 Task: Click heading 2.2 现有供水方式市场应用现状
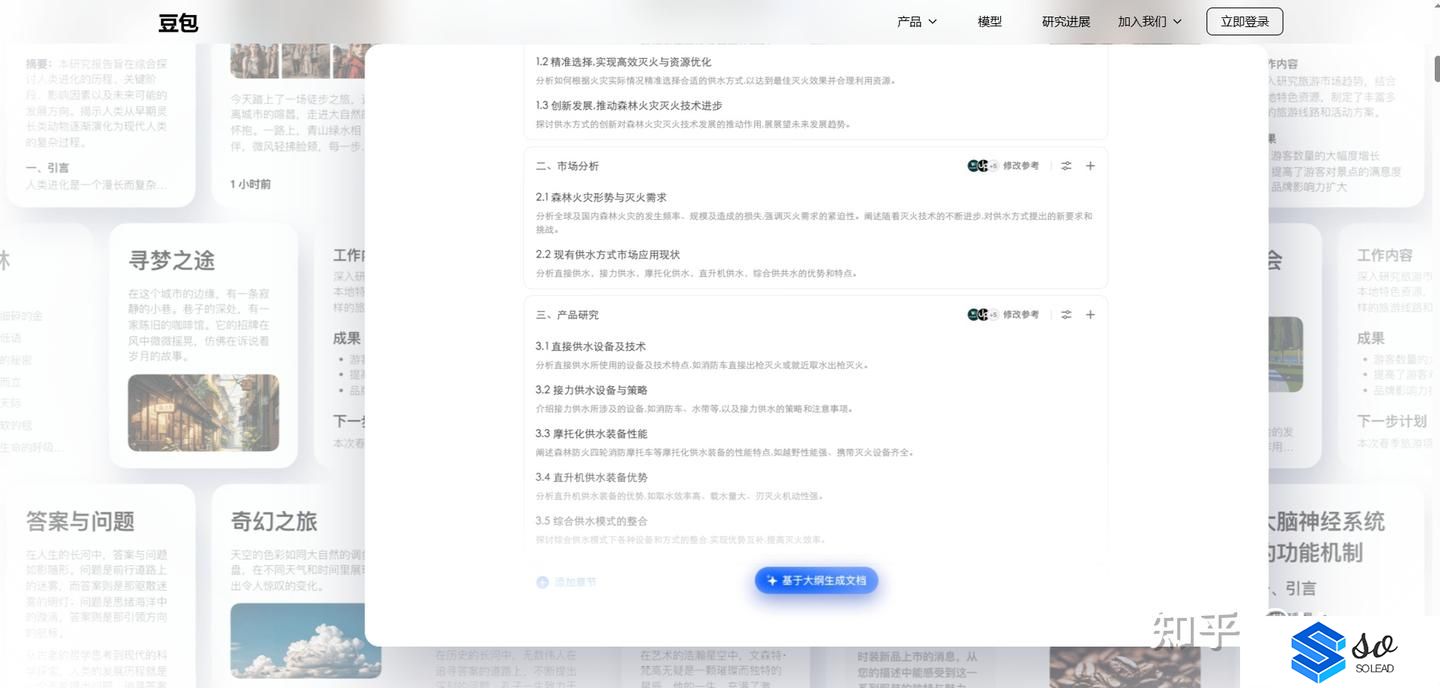[x=607, y=255]
